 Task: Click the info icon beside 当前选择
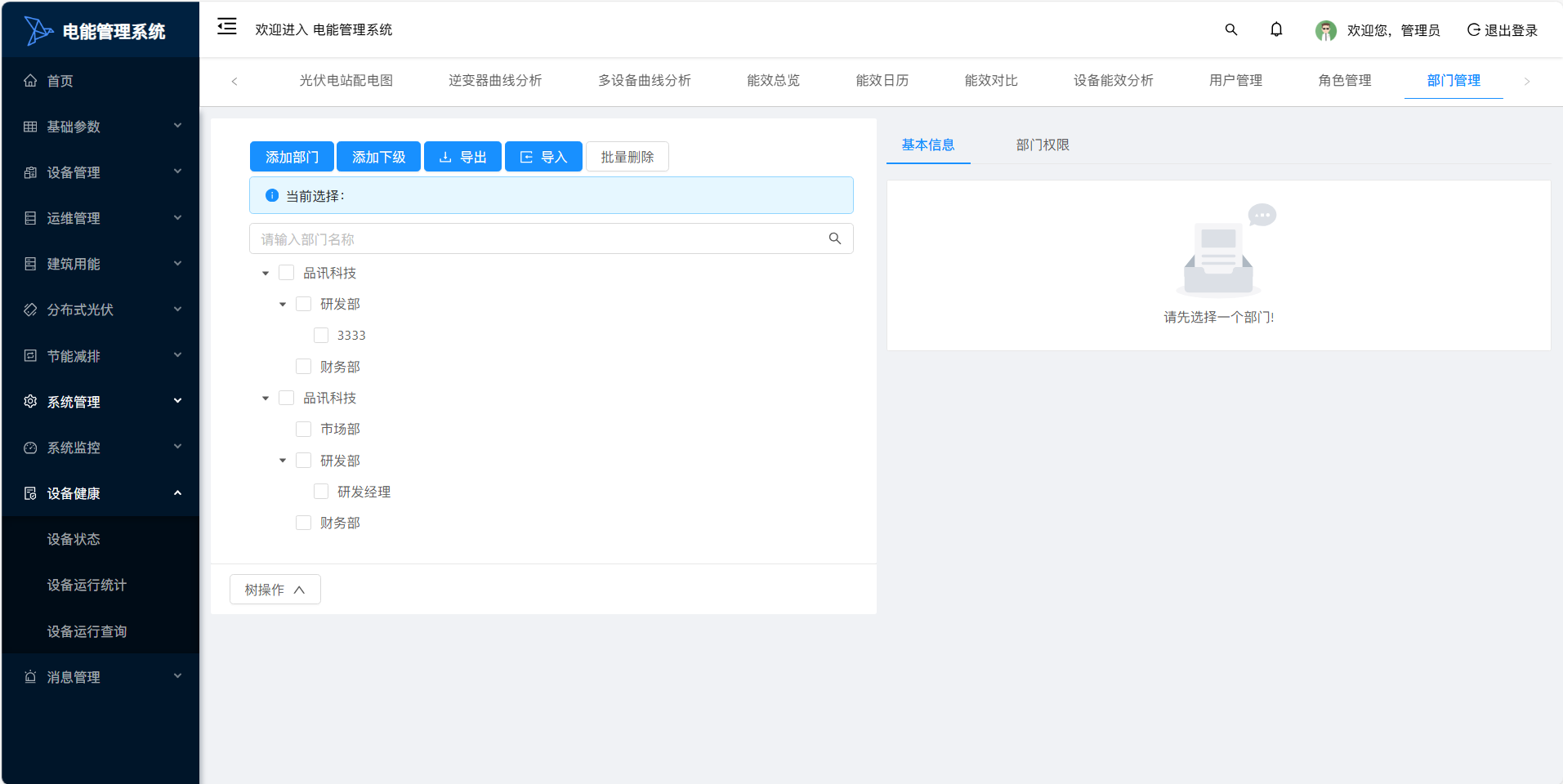[272, 195]
